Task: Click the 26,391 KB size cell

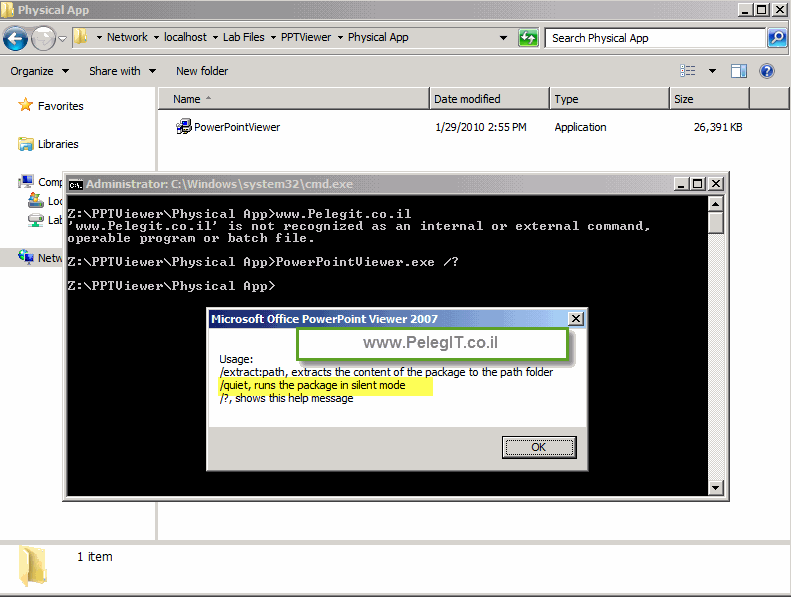Action: (x=718, y=127)
